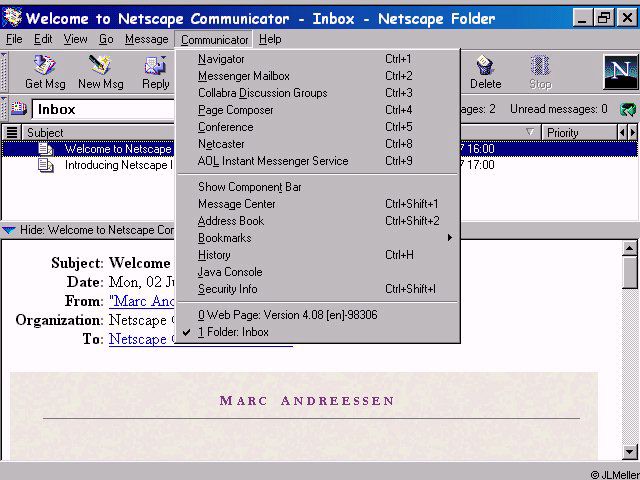Open Address Book from menu
Screen dimensions: 640x480
click(318, 221)
